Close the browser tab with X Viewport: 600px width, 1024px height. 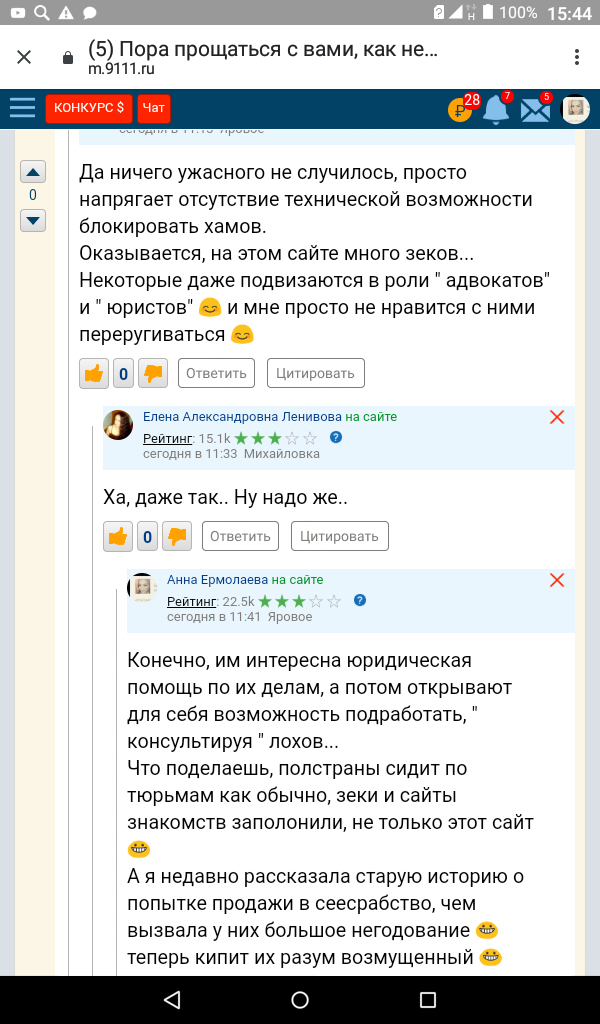click(x=24, y=57)
